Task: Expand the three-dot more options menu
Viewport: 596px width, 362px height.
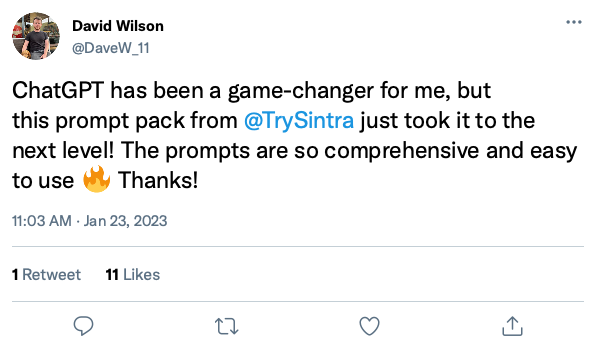Action: [574, 22]
